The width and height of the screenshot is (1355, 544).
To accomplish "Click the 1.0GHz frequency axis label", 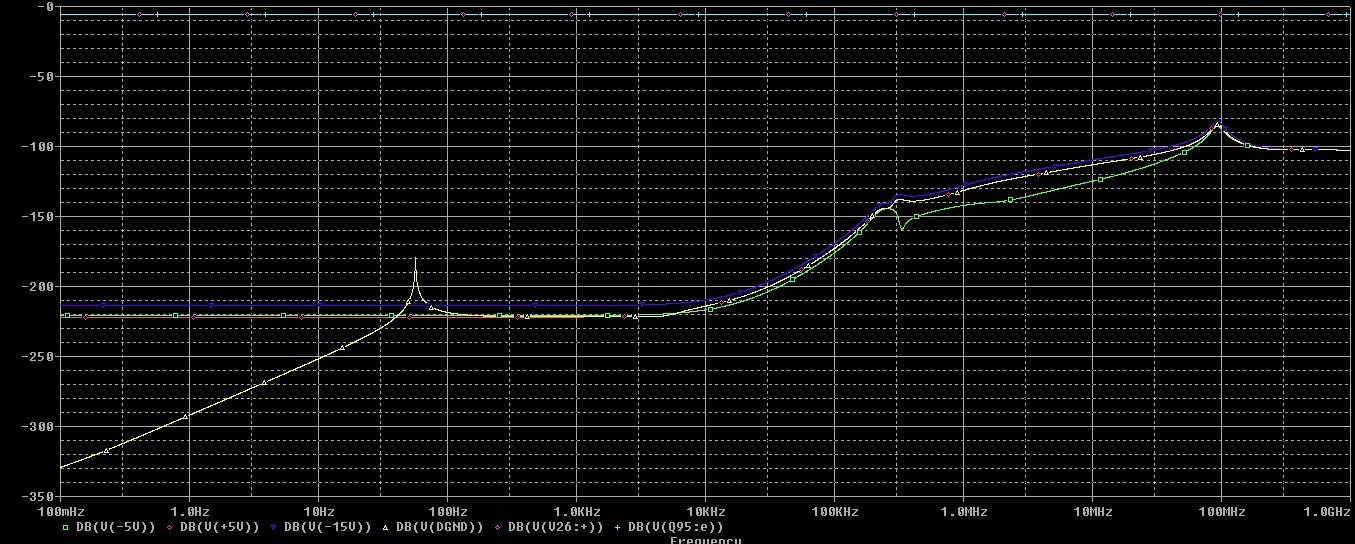I will click(1327, 512).
